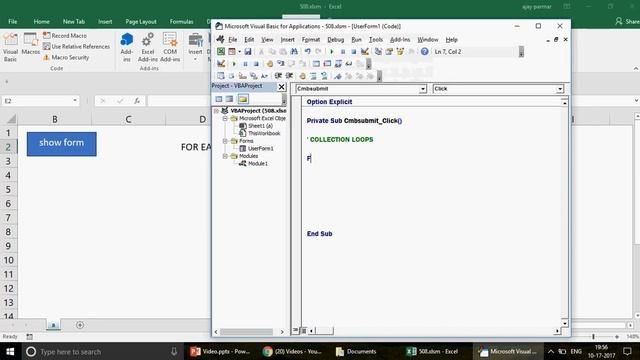
Task: Open the Click procedure dropdown
Action: (560, 89)
